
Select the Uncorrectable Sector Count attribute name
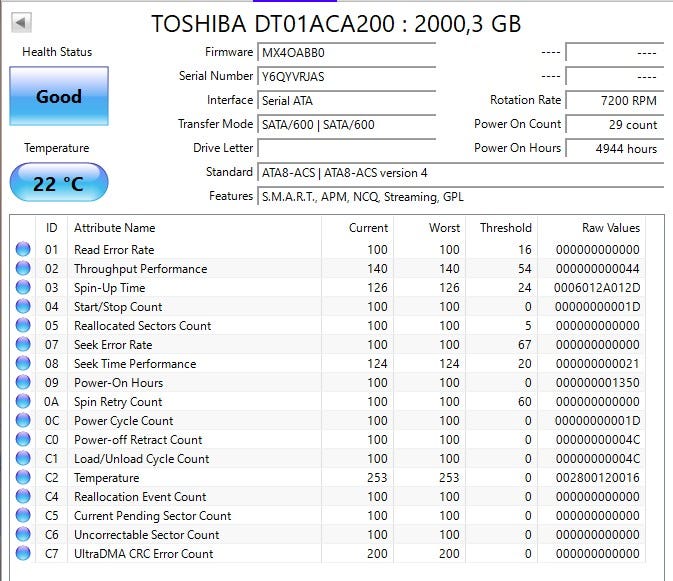click(x=146, y=534)
